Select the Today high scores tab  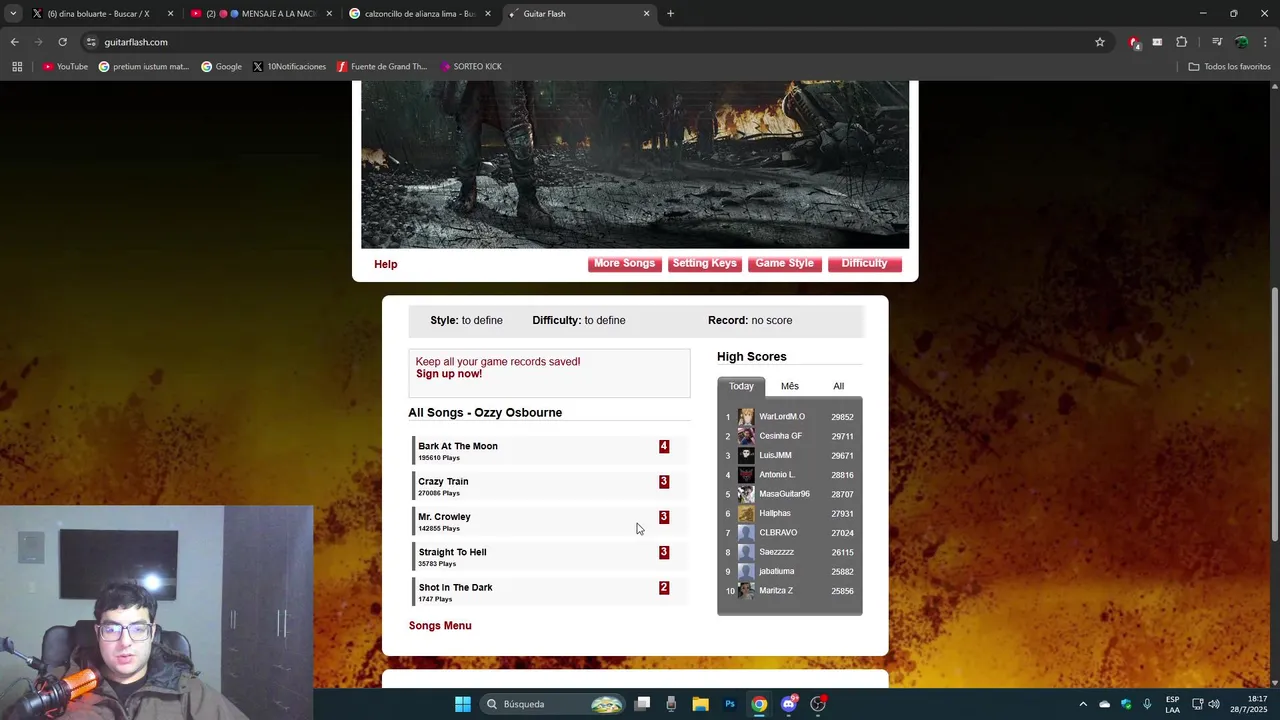click(741, 386)
